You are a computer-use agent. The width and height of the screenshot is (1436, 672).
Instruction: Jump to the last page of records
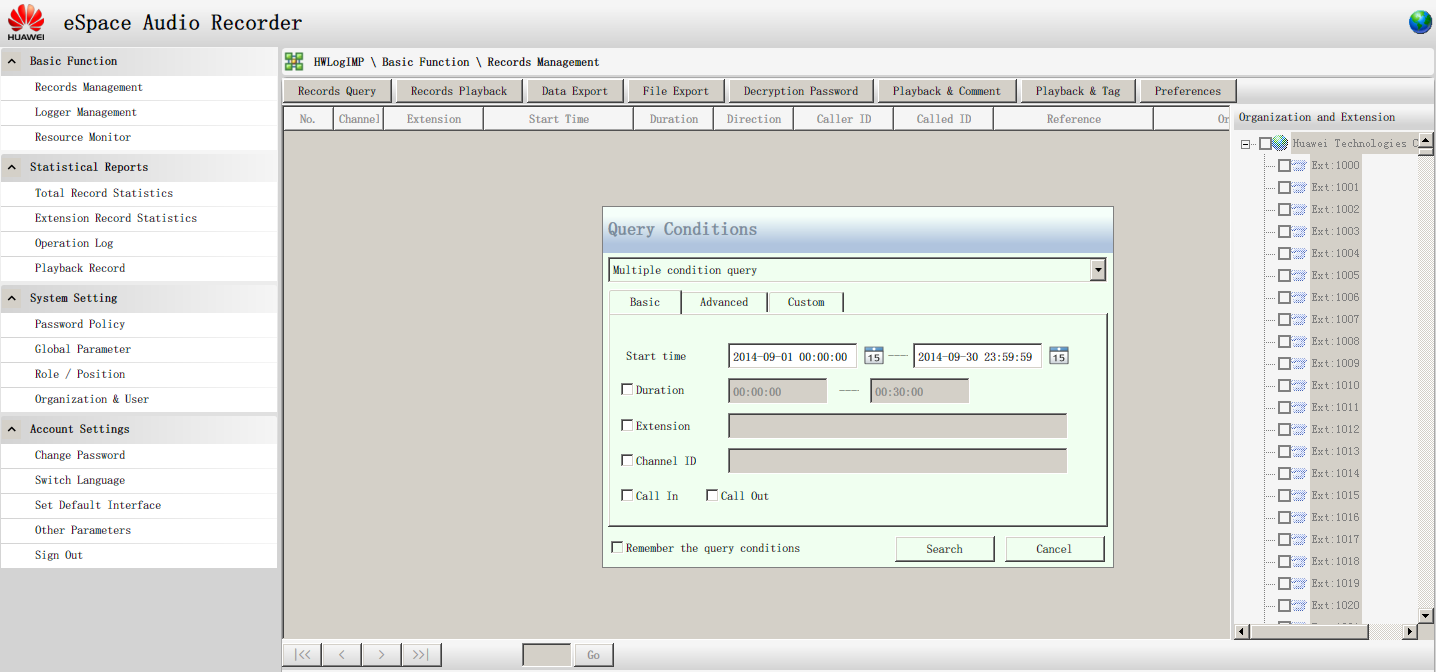[x=421, y=655]
